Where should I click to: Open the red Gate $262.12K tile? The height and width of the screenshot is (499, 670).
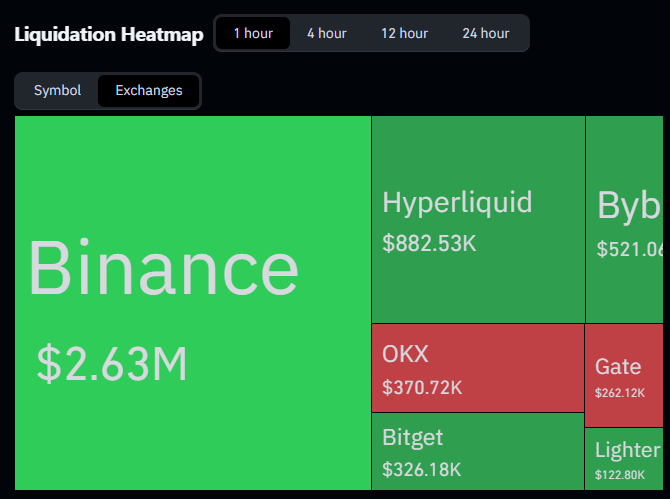coord(624,375)
